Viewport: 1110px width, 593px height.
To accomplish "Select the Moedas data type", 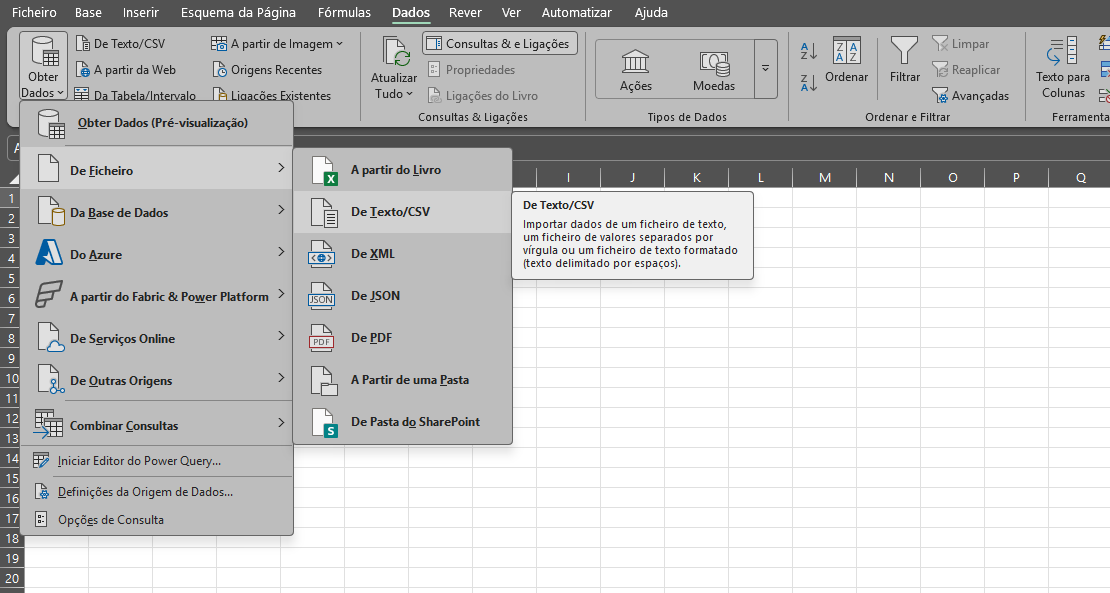I will [714, 71].
